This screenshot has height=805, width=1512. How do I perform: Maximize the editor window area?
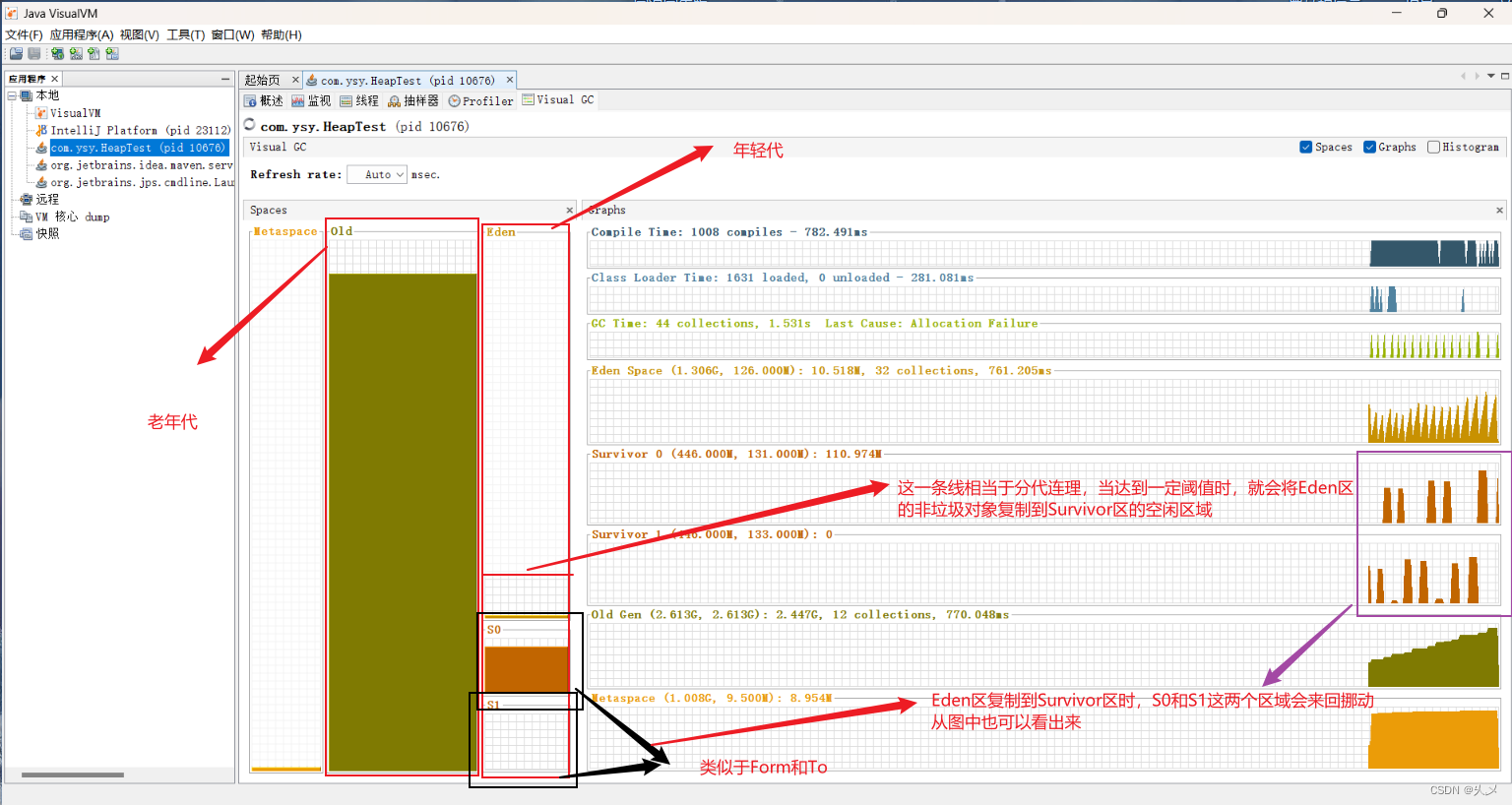point(1505,76)
